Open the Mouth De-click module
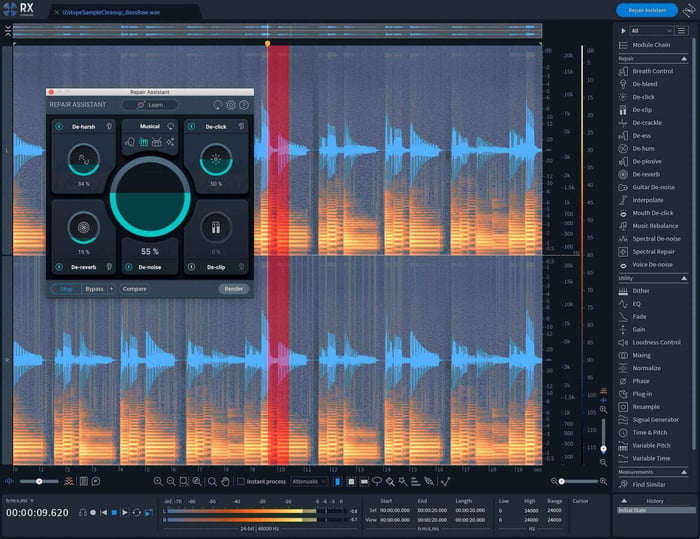700x539 pixels. coord(648,213)
